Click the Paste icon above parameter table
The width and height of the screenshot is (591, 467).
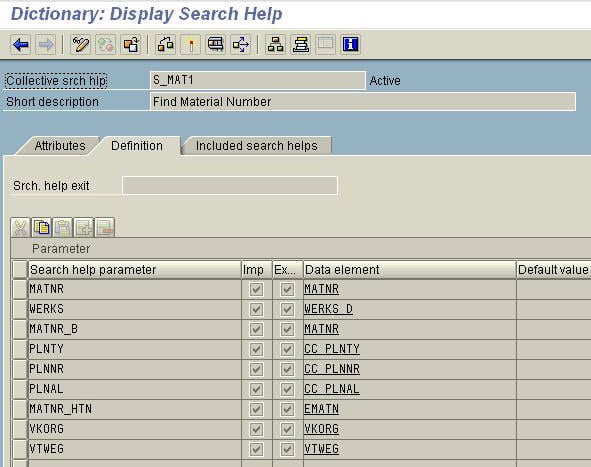click(x=63, y=228)
